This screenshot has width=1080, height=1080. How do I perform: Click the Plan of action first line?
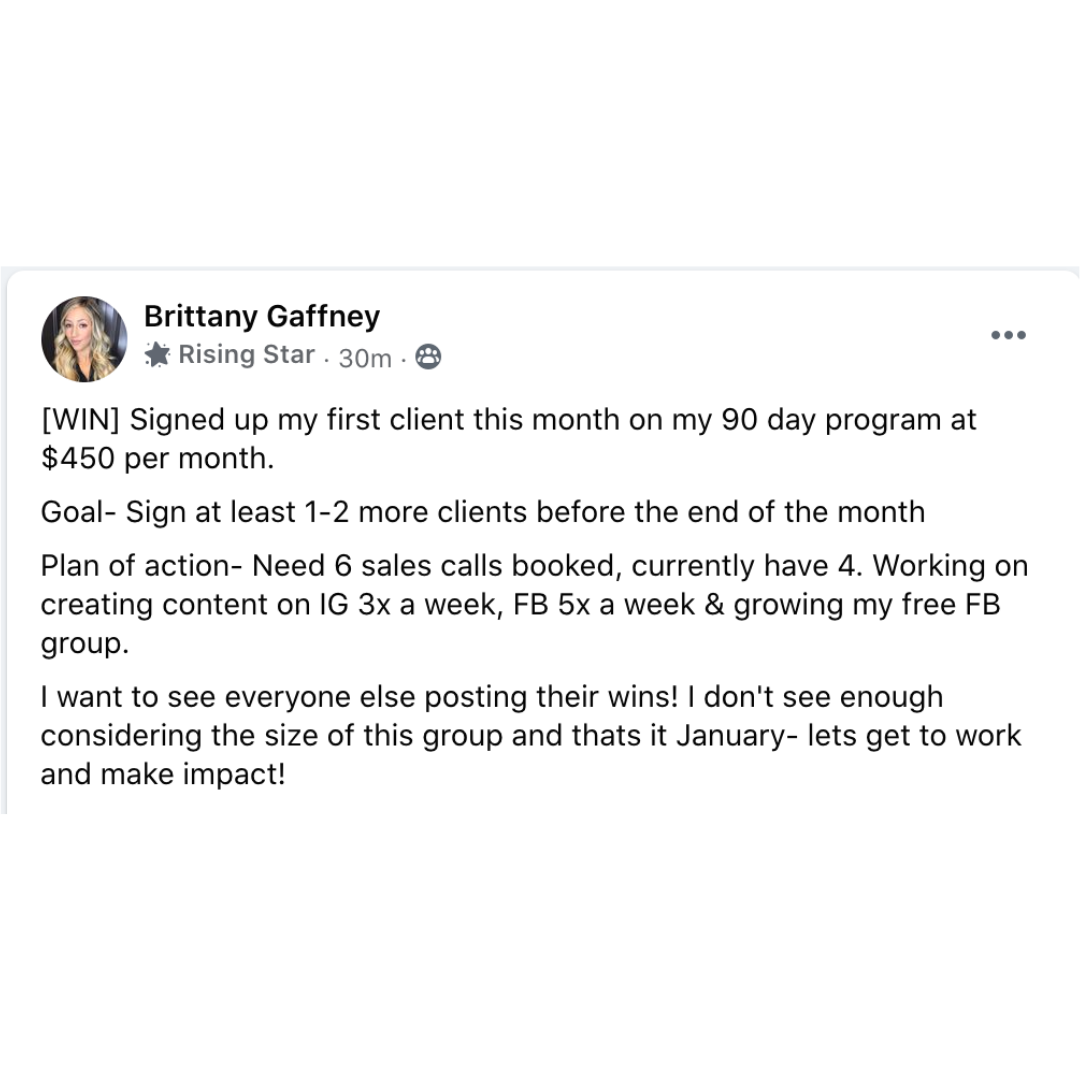534,565
